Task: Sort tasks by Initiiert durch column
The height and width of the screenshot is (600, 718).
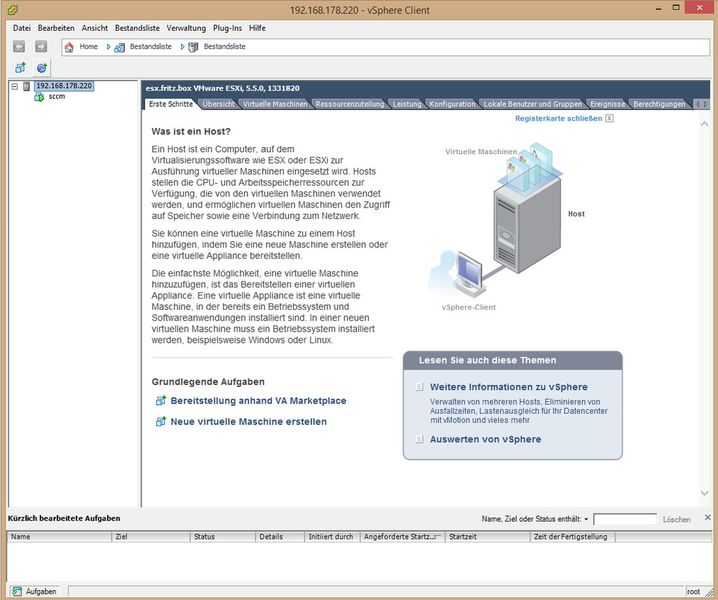Action: click(332, 536)
